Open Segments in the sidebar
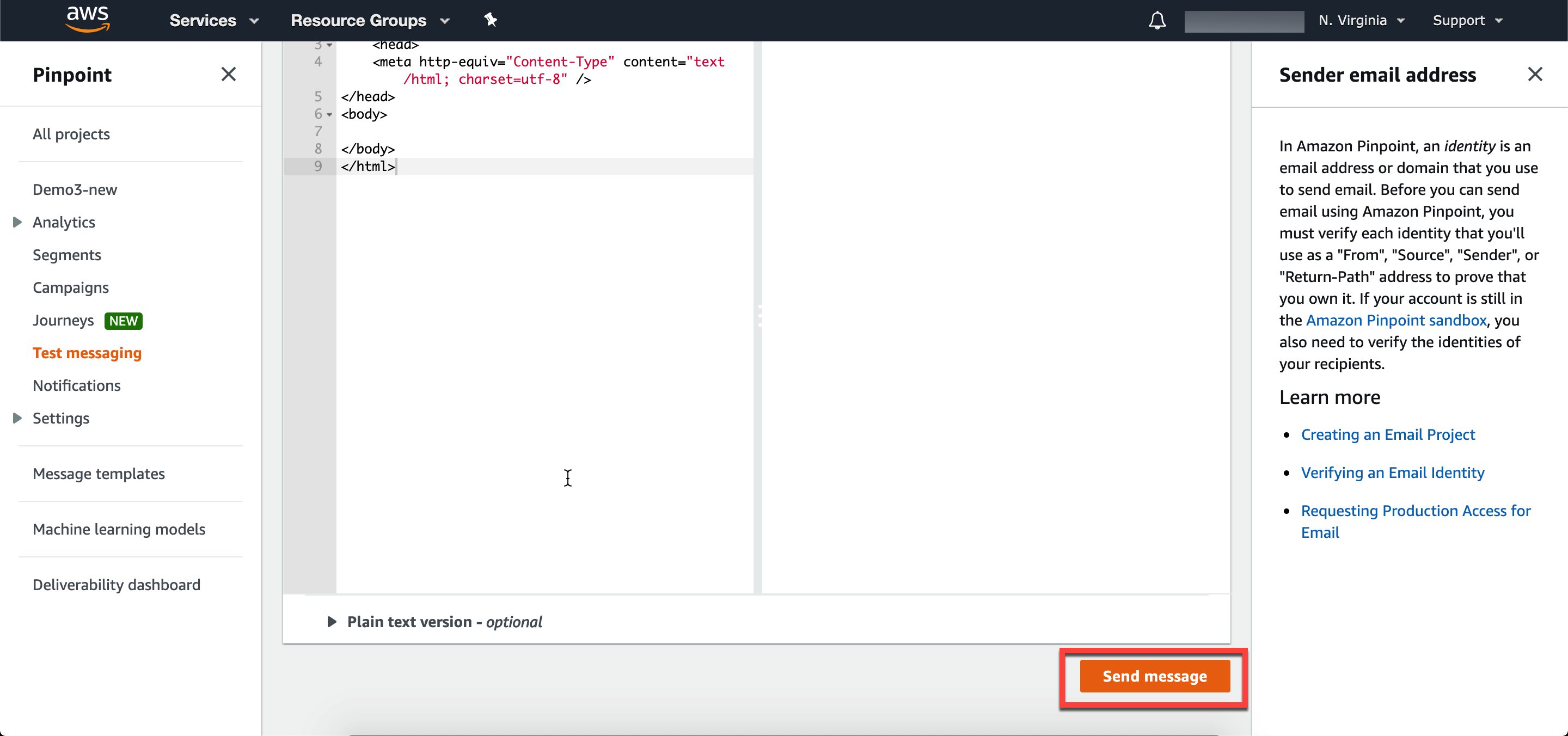 [x=67, y=255]
